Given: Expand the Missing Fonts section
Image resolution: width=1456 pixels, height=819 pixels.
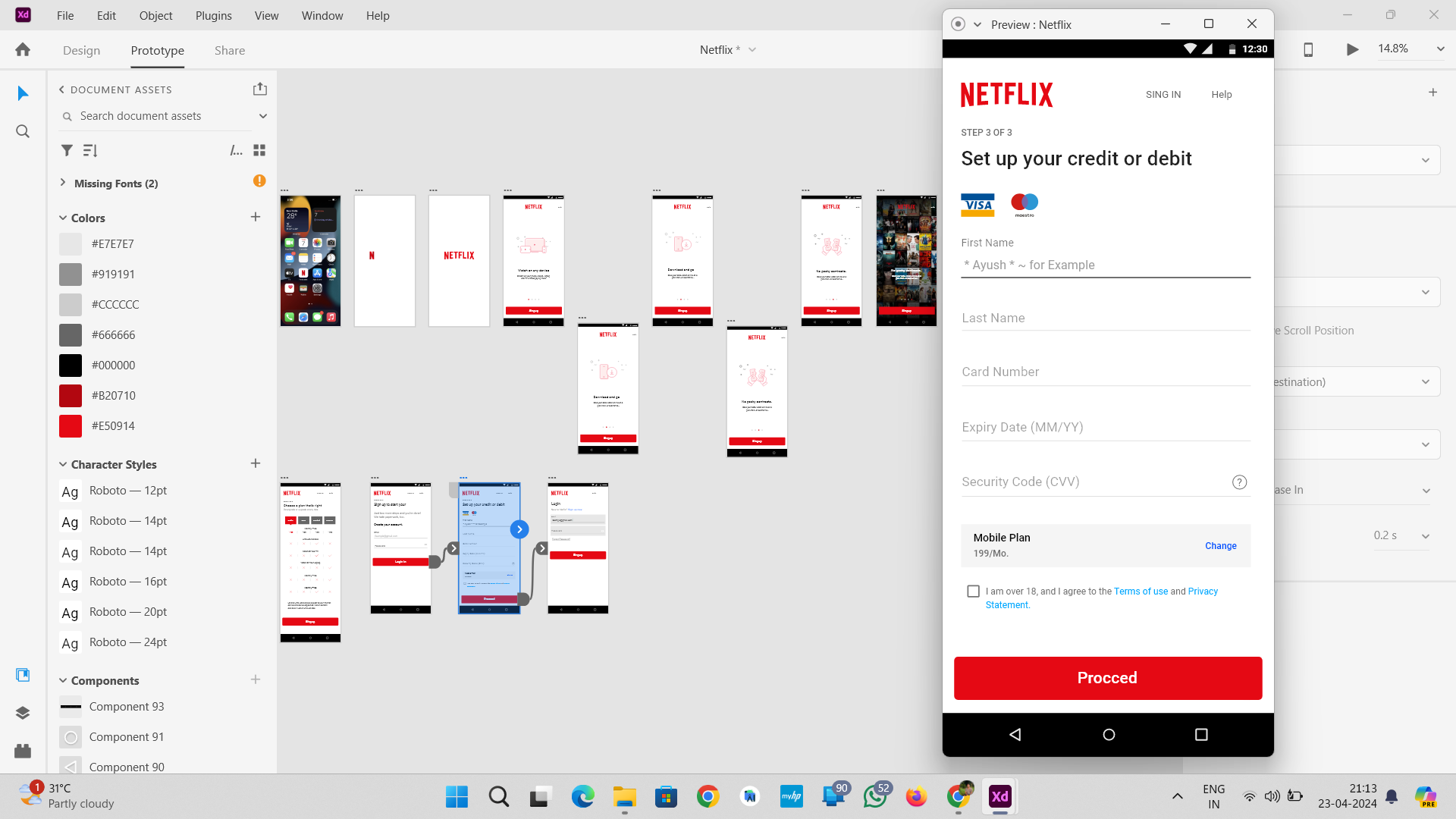Looking at the screenshot, I should 63,183.
